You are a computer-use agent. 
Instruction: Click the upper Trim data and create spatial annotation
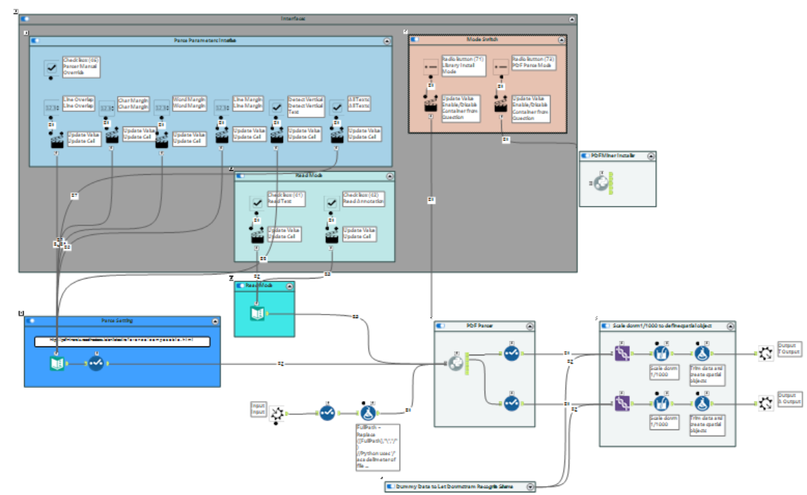pos(707,375)
